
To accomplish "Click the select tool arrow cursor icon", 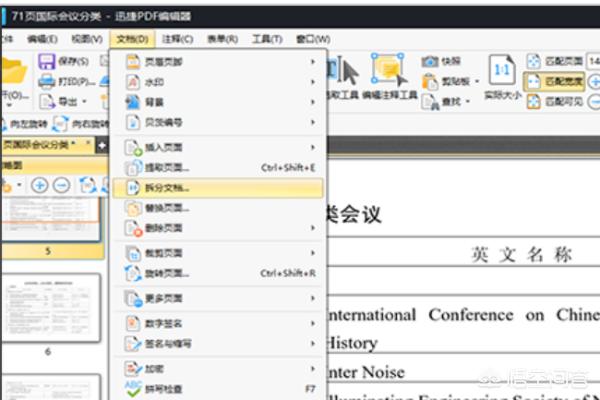I will [x=350, y=73].
